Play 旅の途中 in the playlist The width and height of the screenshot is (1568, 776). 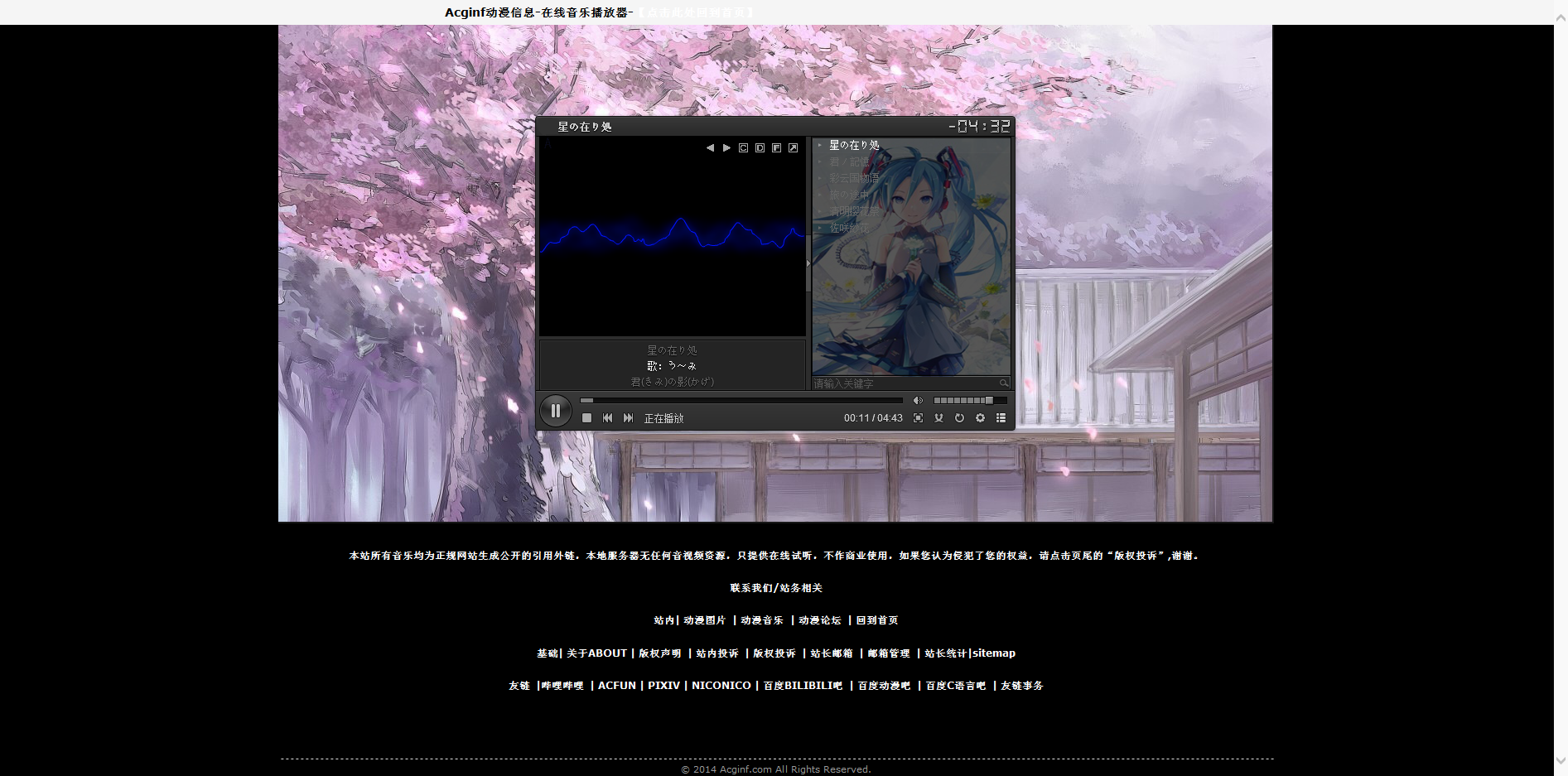[849, 195]
